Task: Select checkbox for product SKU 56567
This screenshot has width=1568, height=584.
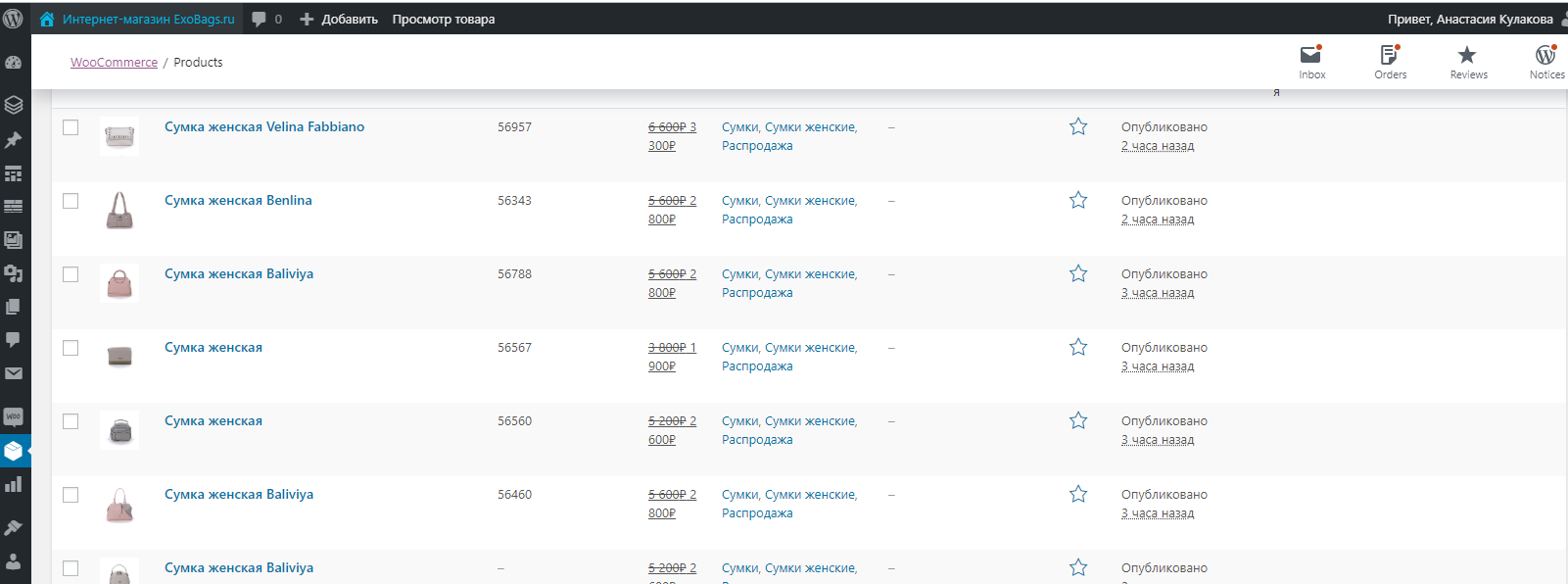Action: 71,348
